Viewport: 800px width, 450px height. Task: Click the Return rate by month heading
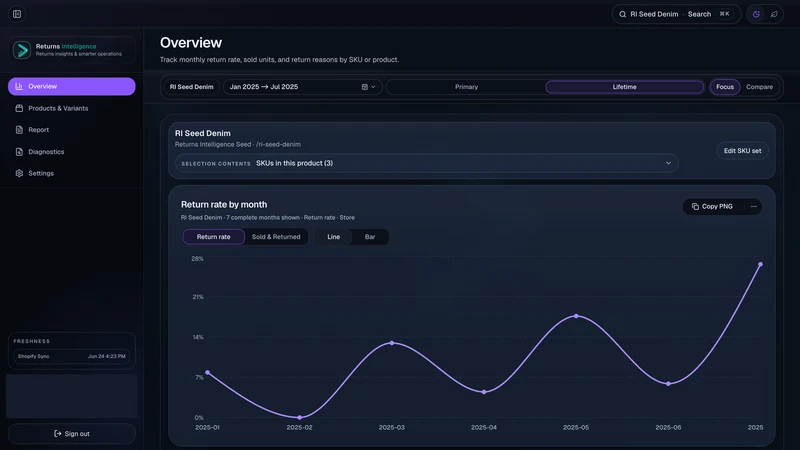(x=224, y=205)
